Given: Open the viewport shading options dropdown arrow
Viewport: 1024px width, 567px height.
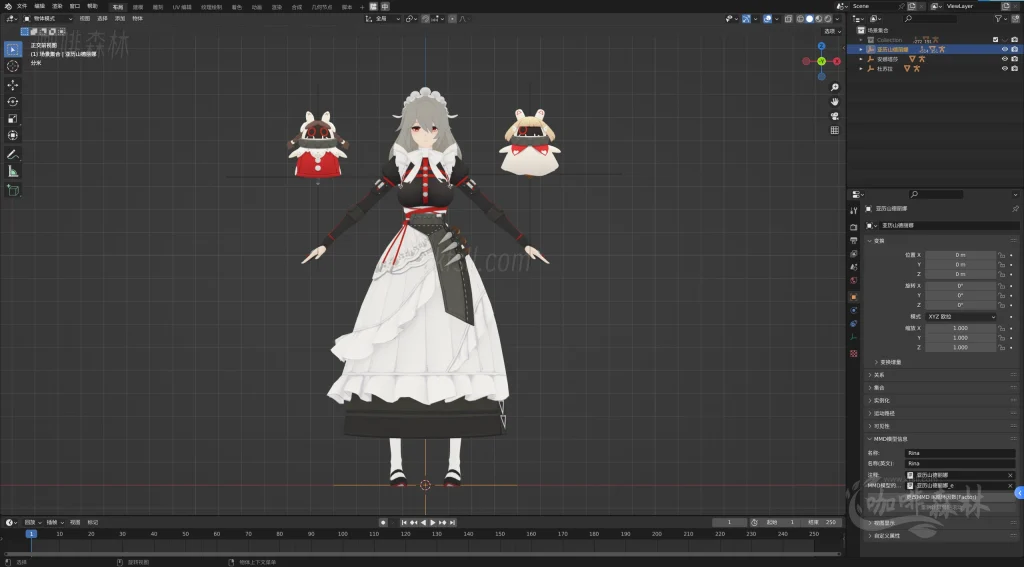Looking at the screenshot, I should (837, 19).
